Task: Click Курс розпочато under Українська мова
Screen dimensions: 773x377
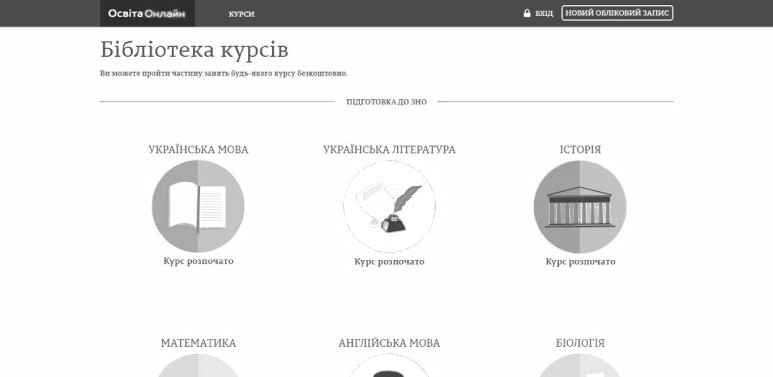Action: pyautogui.click(x=198, y=261)
